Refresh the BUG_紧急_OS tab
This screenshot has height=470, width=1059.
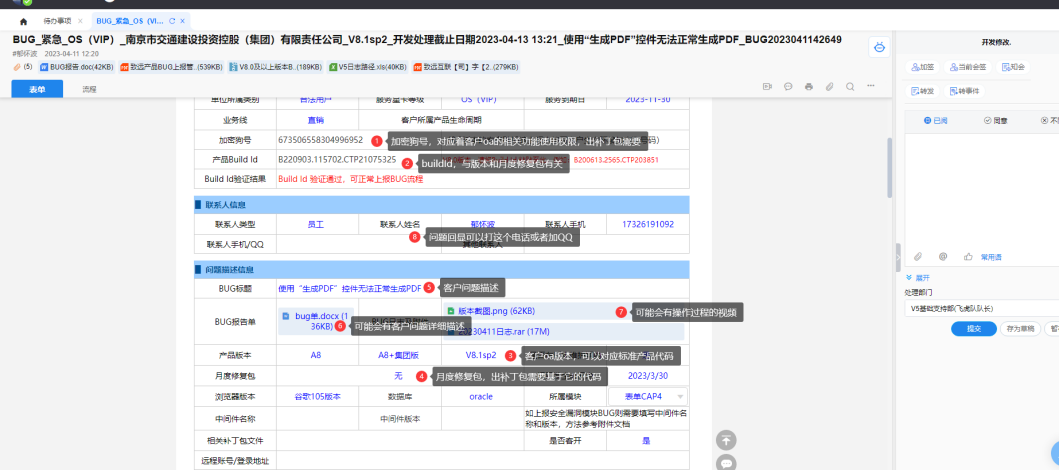pos(172,20)
